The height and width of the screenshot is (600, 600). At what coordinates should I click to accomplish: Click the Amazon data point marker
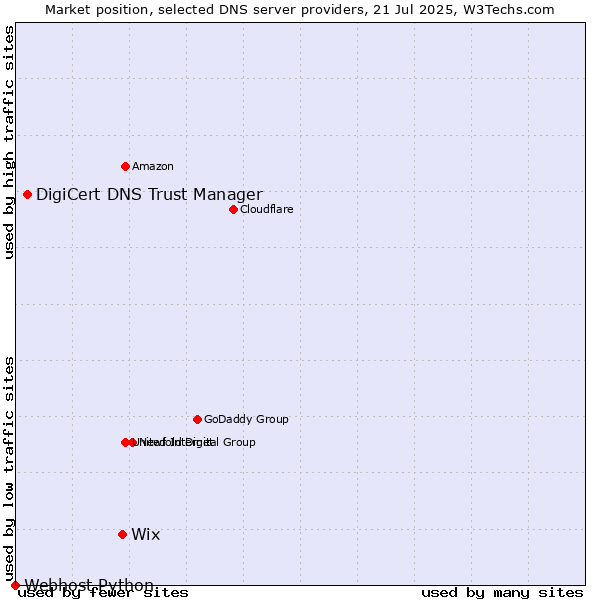(125, 166)
